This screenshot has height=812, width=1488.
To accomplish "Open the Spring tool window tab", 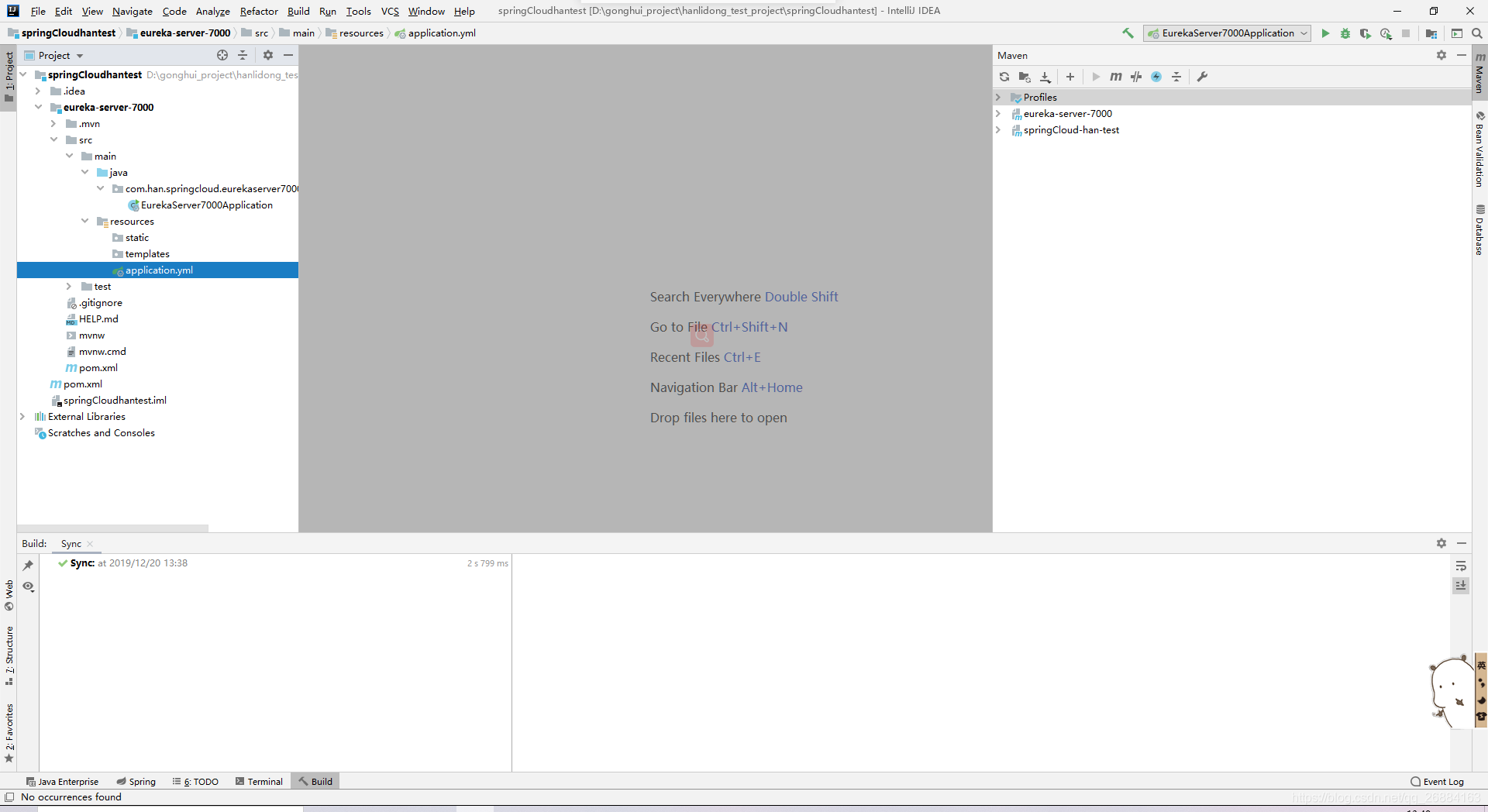I will 136,782.
